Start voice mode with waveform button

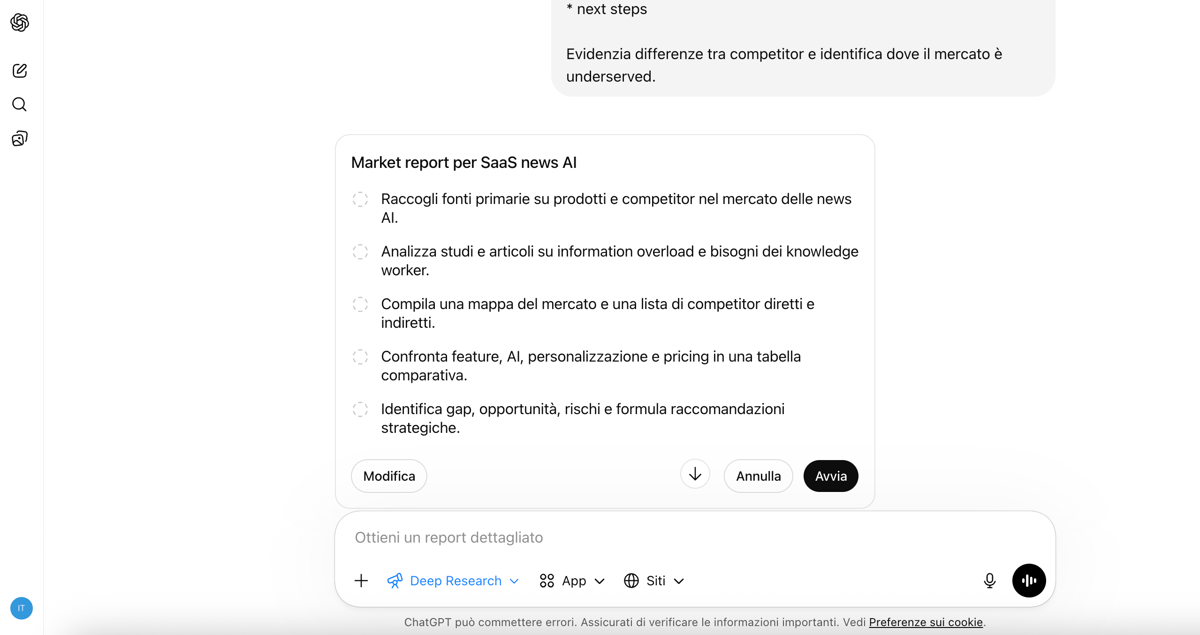[1029, 581]
